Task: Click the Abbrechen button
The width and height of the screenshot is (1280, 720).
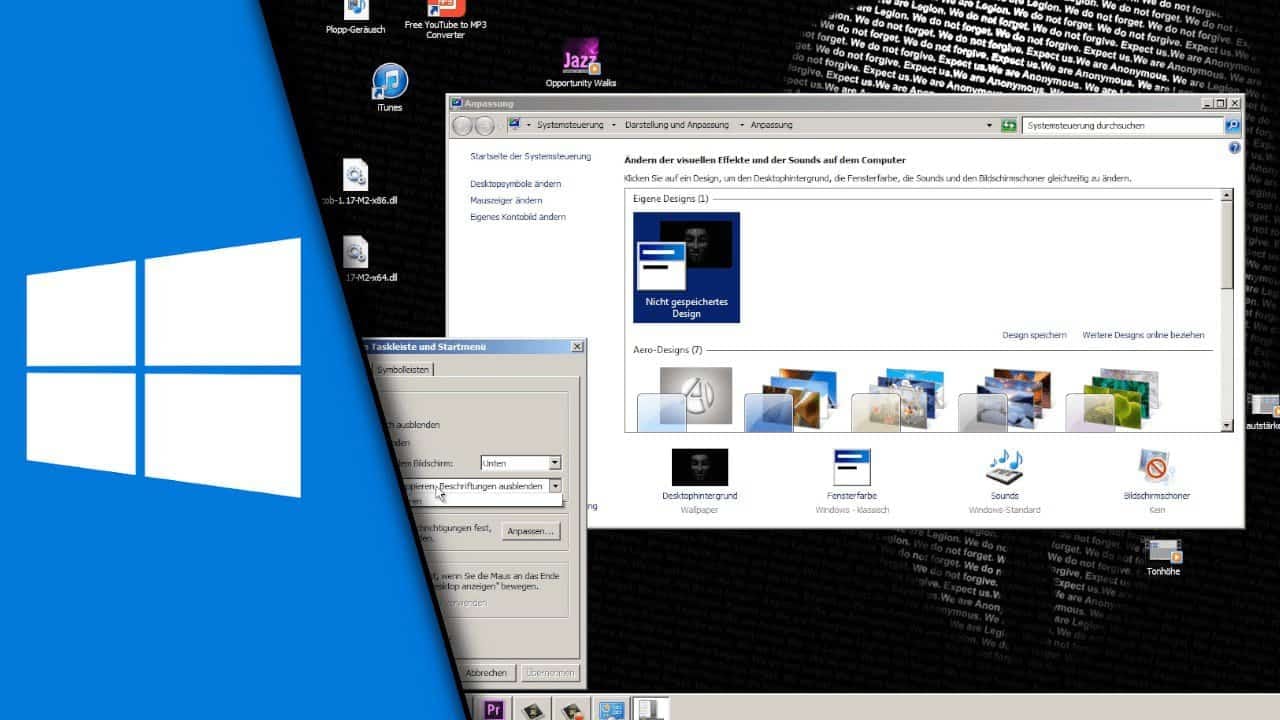Action: pyautogui.click(x=488, y=673)
